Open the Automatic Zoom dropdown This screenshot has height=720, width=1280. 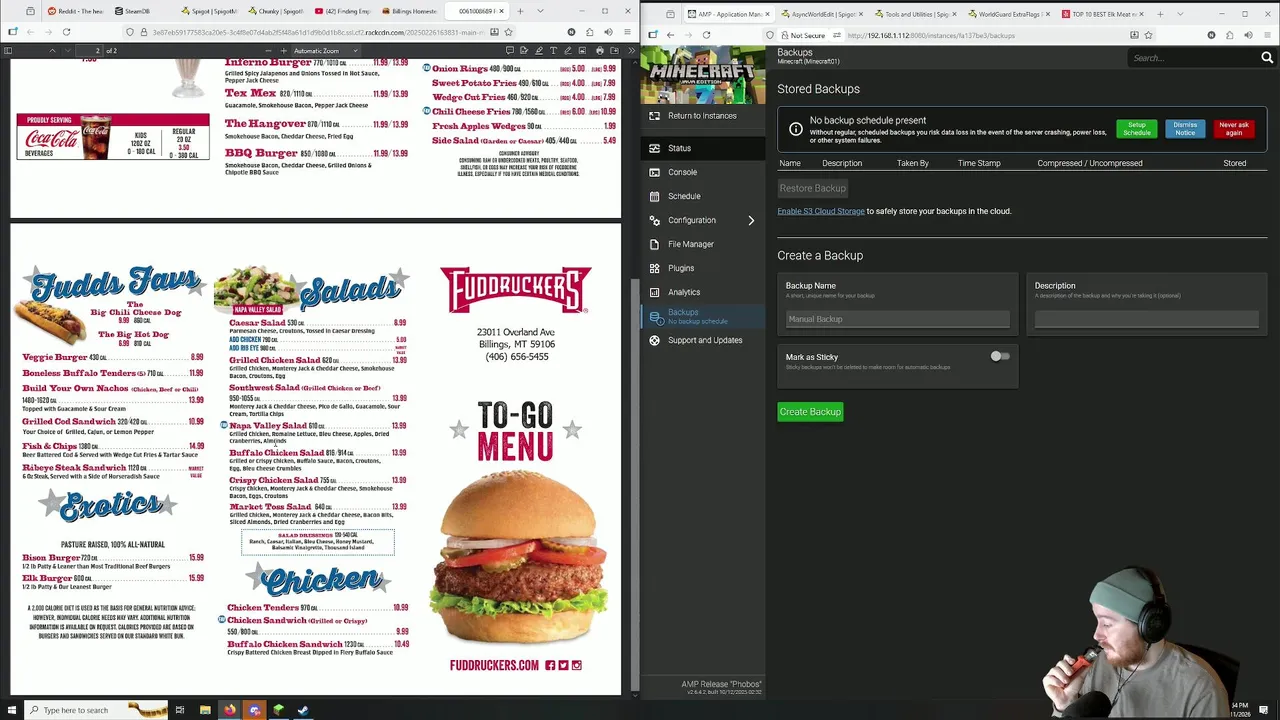326,50
